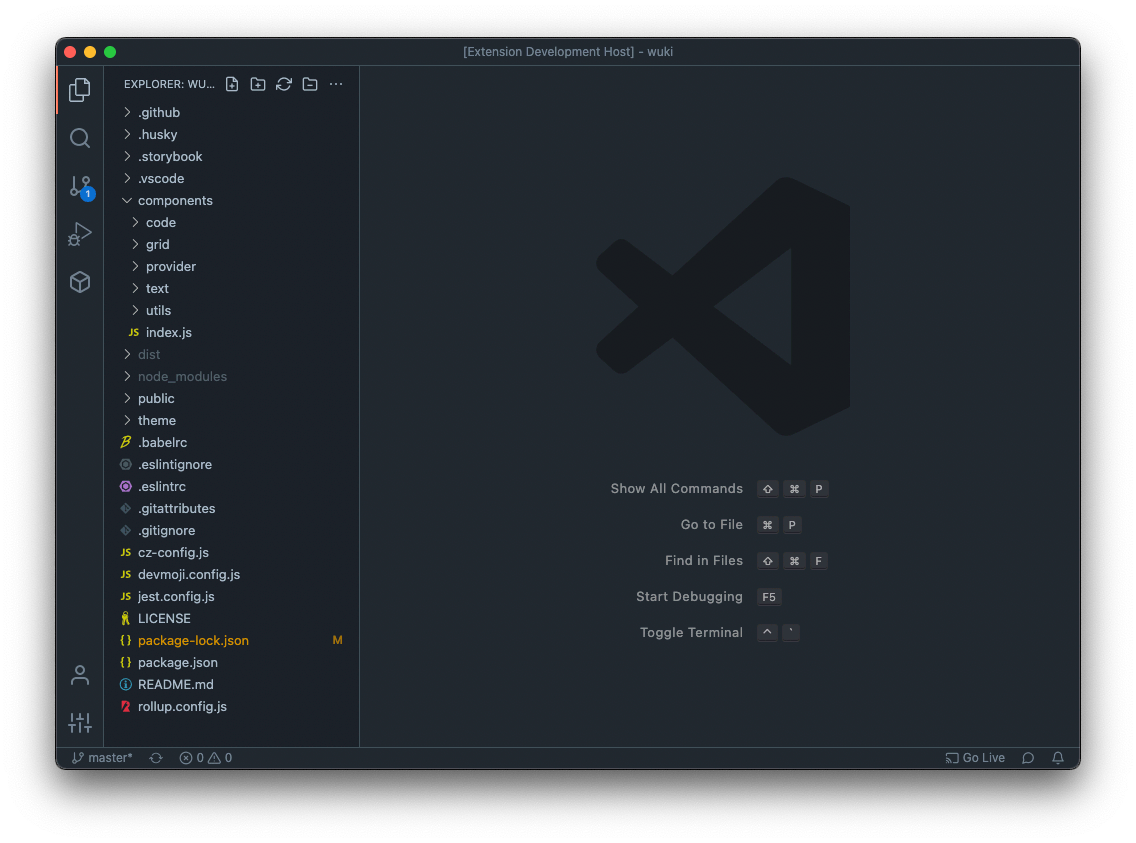Viewport: 1136px width, 843px height.
Task: Open the feedback icon in status bar
Action: pos(1028,758)
